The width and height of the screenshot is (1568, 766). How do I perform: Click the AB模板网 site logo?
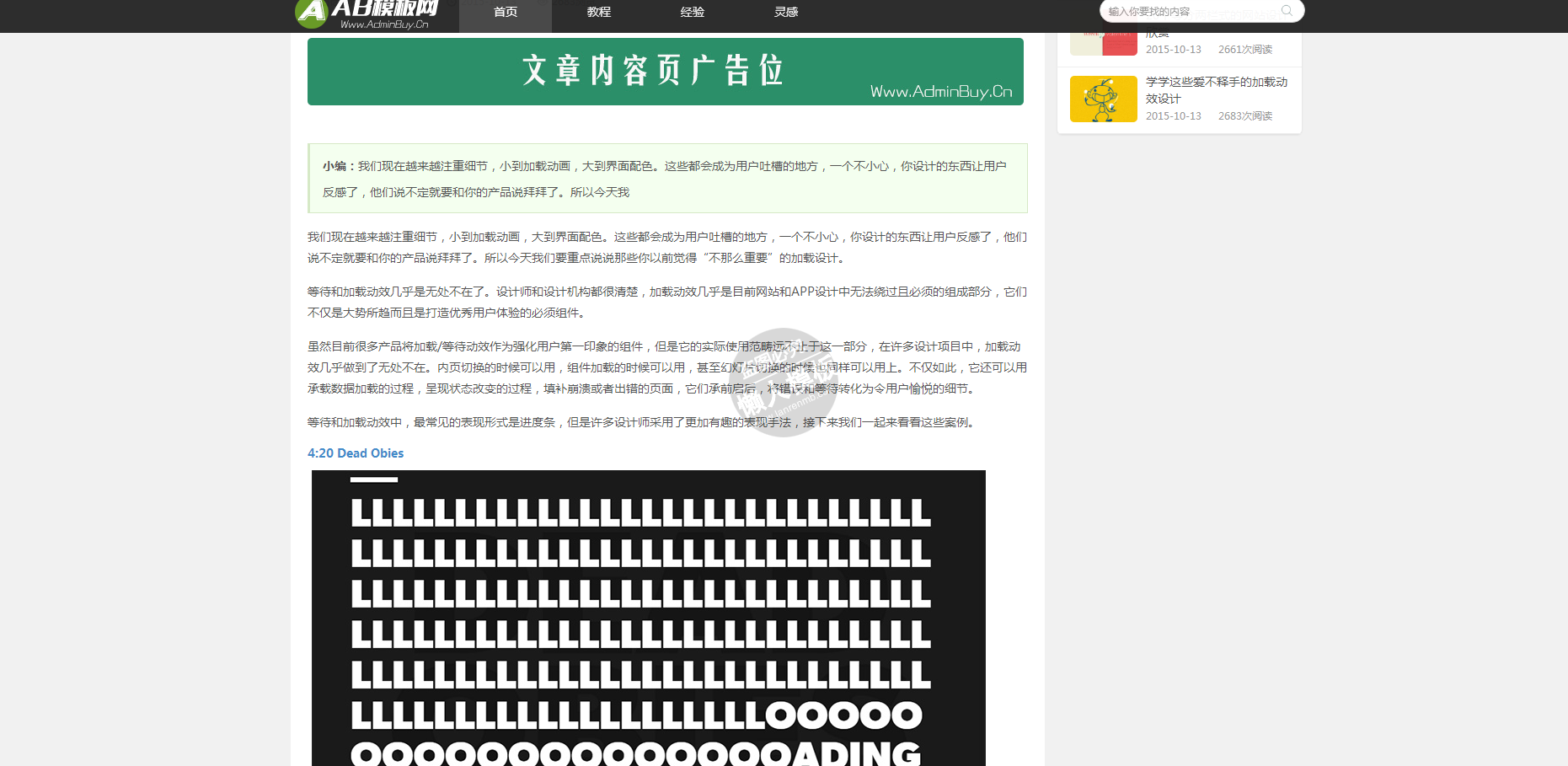point(367,14)
